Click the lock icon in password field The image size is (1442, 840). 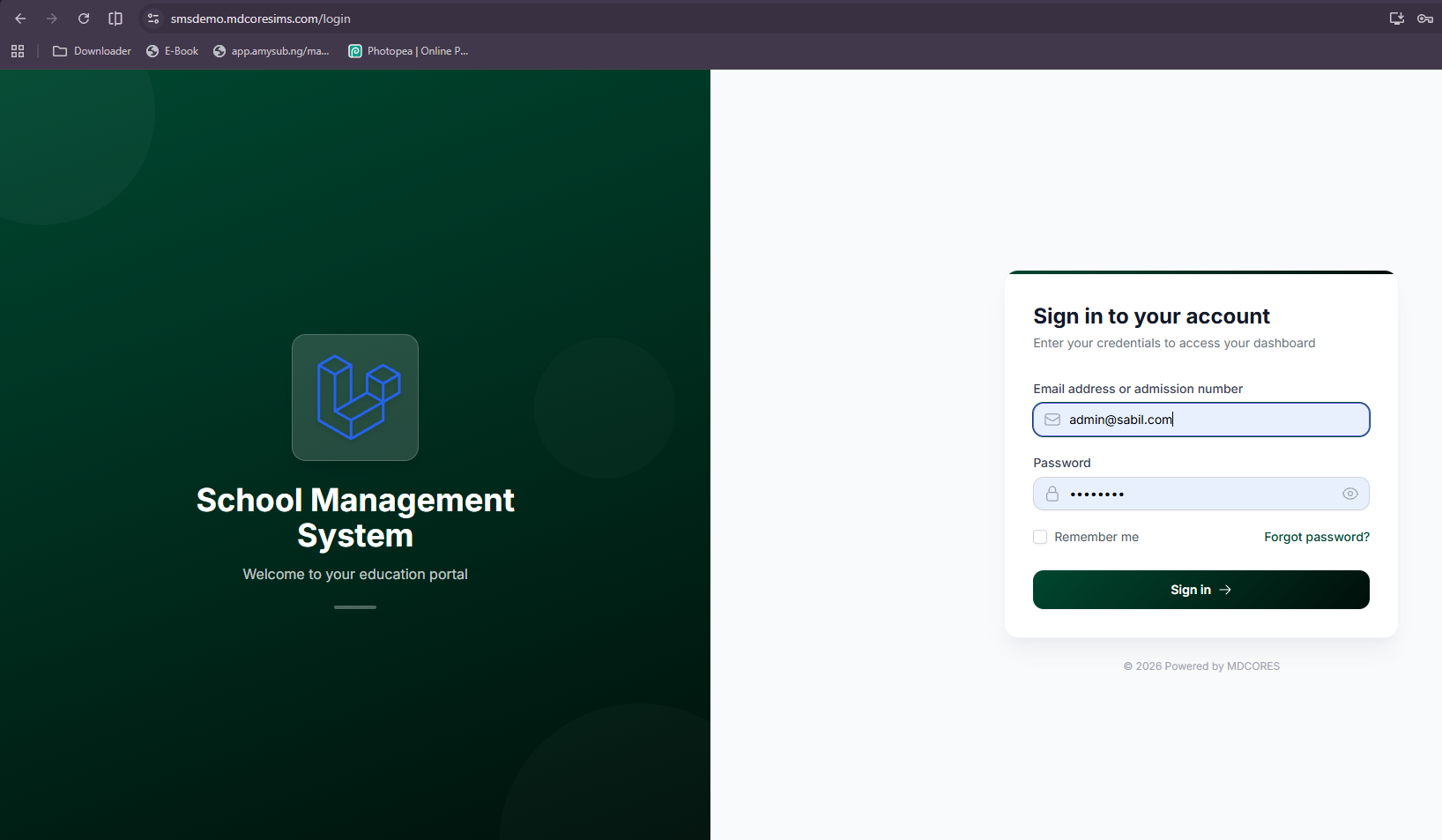(x=1052, y=494)
